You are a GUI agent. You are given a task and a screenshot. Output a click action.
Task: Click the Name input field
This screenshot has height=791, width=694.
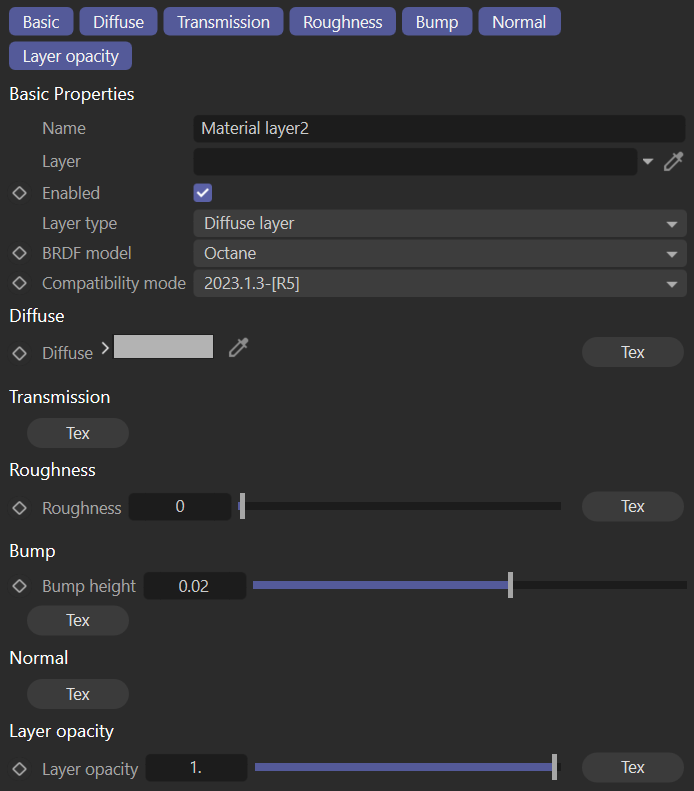438,128
